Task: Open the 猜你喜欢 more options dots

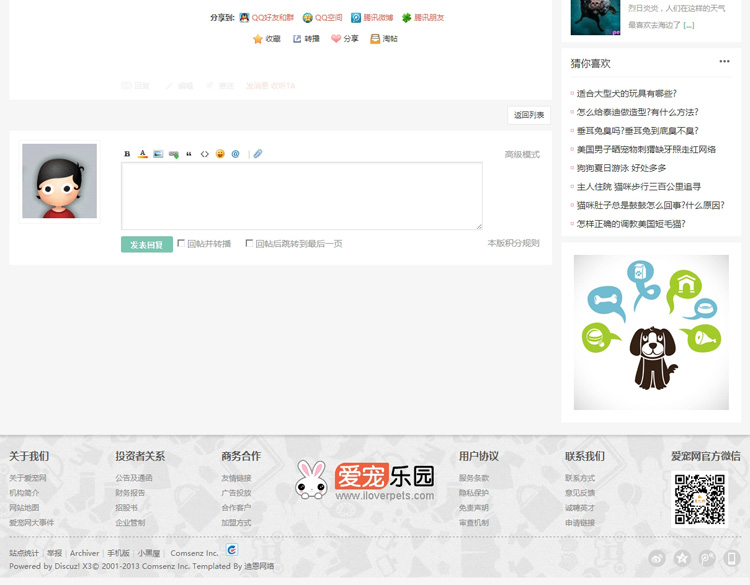Action: 724,61
